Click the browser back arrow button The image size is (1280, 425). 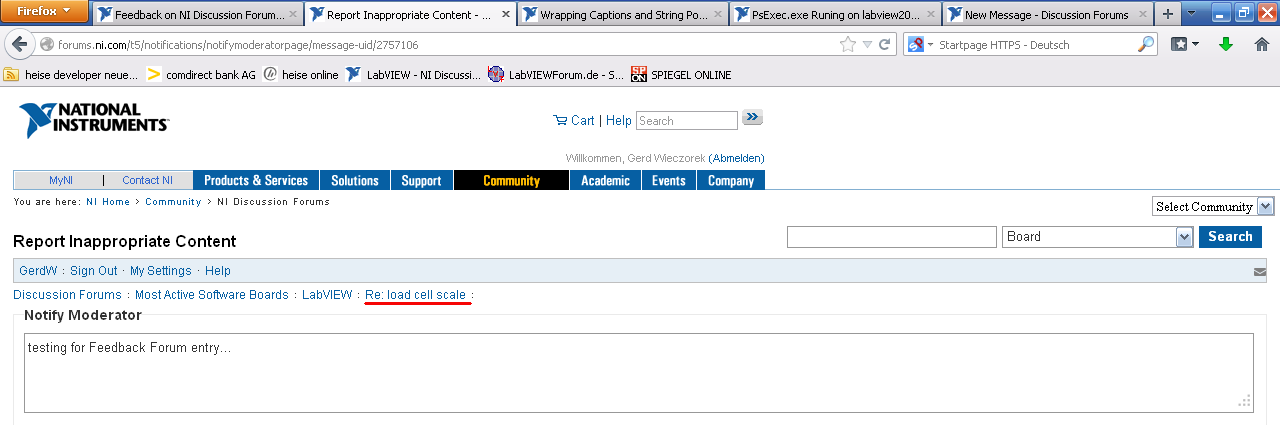(20, 45)
